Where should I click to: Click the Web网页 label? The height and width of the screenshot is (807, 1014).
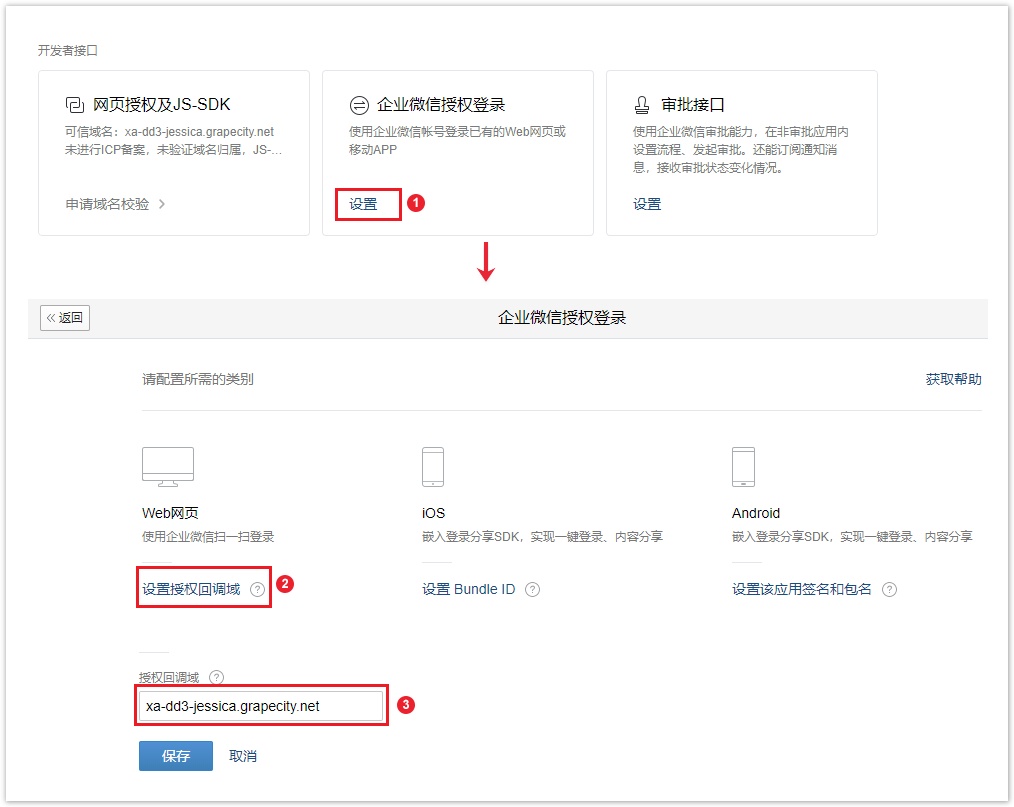click(170, 513)
